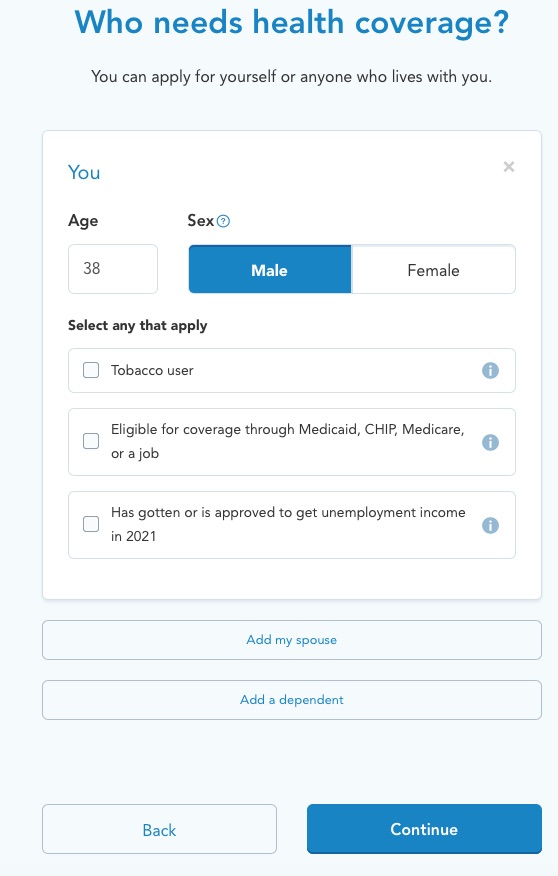Click the You section heading
Viewport: 558px width, 876px height.
coord(84,172)
